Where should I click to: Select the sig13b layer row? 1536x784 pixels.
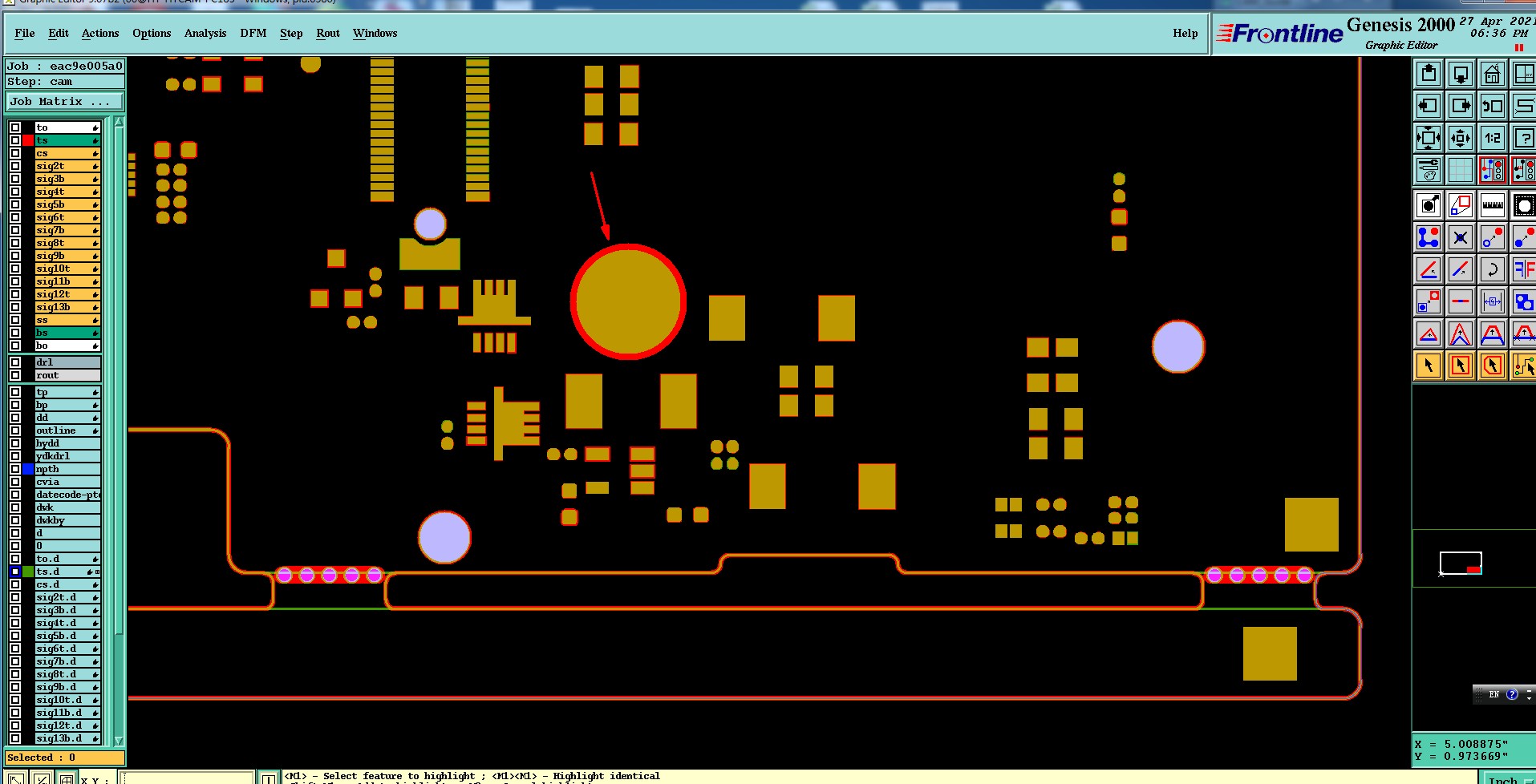(68, 307)
